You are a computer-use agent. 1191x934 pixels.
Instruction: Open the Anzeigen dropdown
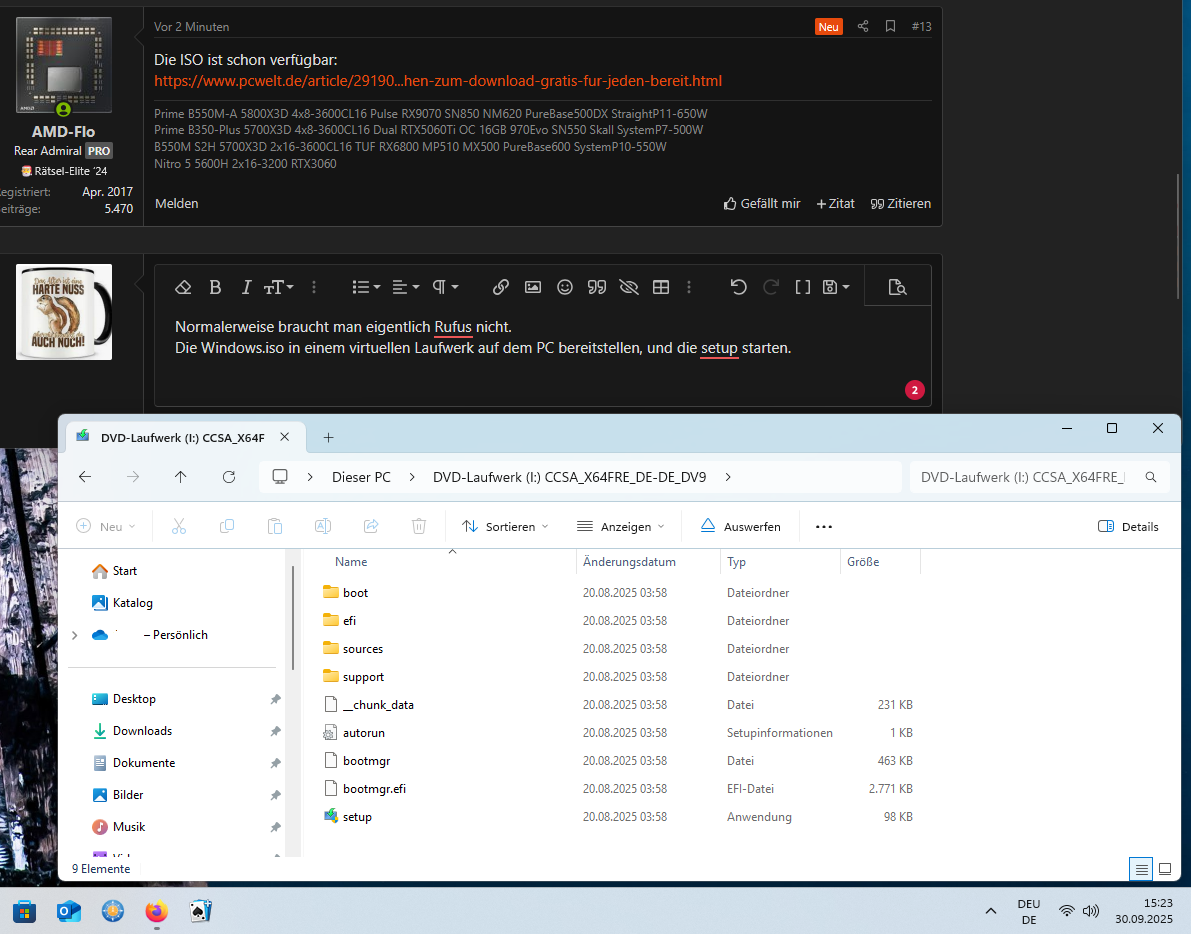[x=621, y=526]
